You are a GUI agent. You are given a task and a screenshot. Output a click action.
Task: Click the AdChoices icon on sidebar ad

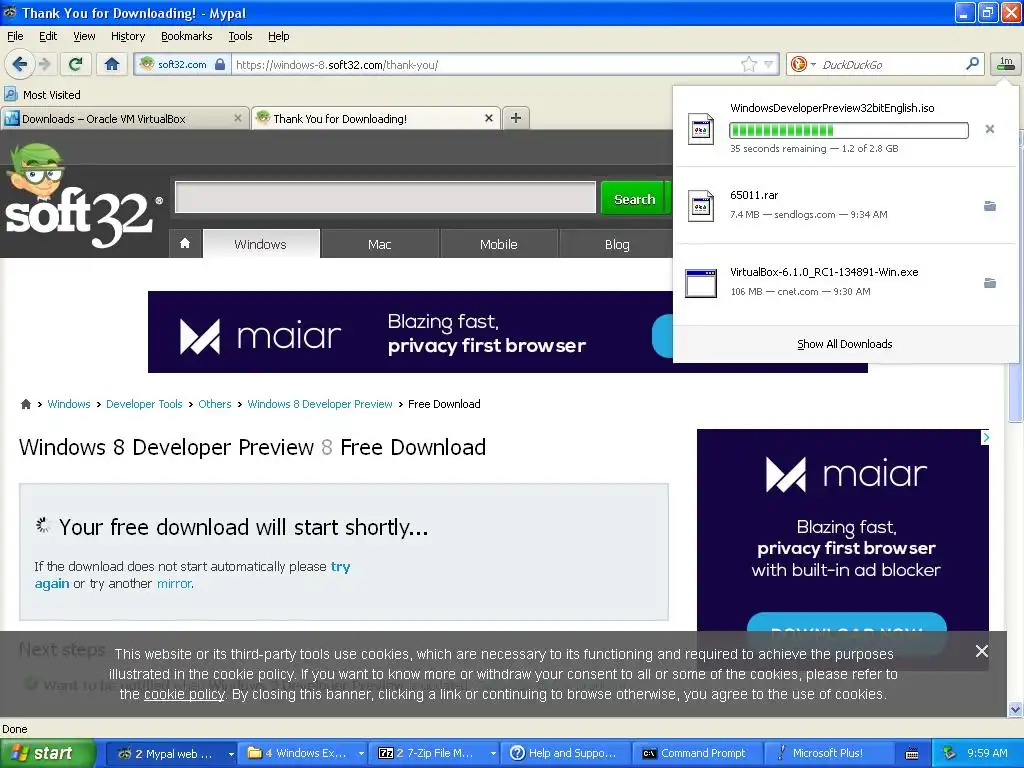[985, 437]
